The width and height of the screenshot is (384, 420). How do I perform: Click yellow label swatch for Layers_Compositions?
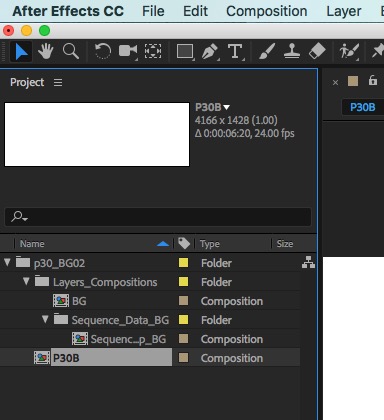(x=183, y=282)
